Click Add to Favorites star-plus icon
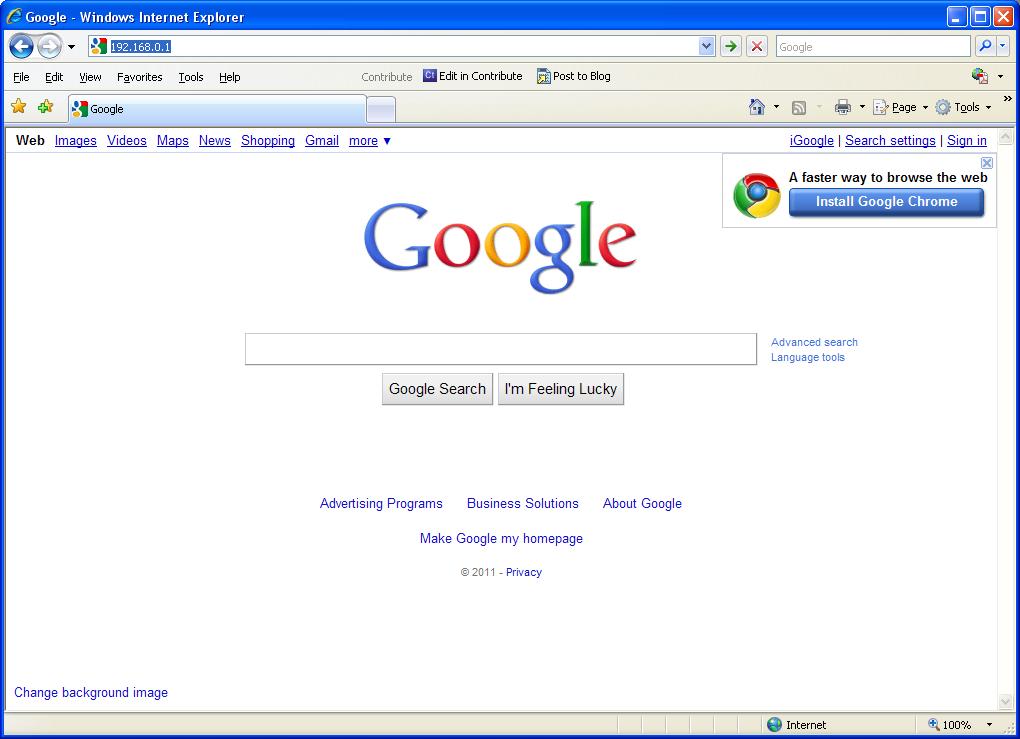Image resolution: width=1020 pixels, height=739 pixels. pyautogui.click(x=46, y=106)
